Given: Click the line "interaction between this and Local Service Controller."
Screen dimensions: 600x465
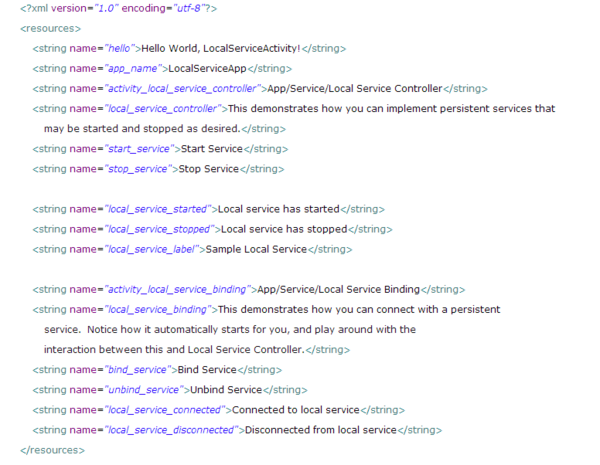Looking at the screenshot, I should pos(174,349).
